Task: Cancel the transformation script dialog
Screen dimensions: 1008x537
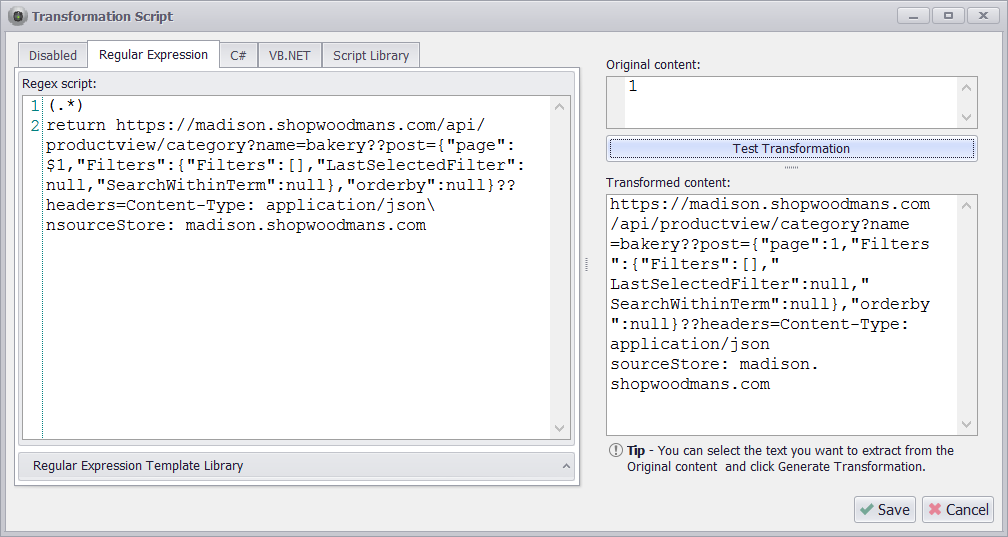Action: tap(957, 509)
